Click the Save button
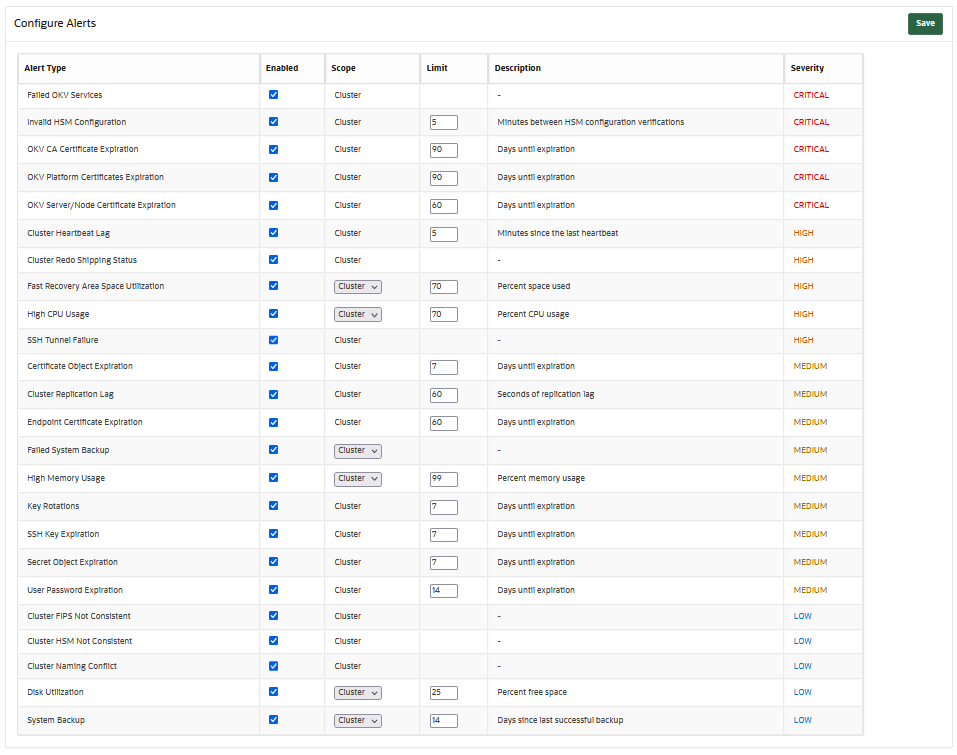 point(923,23)
